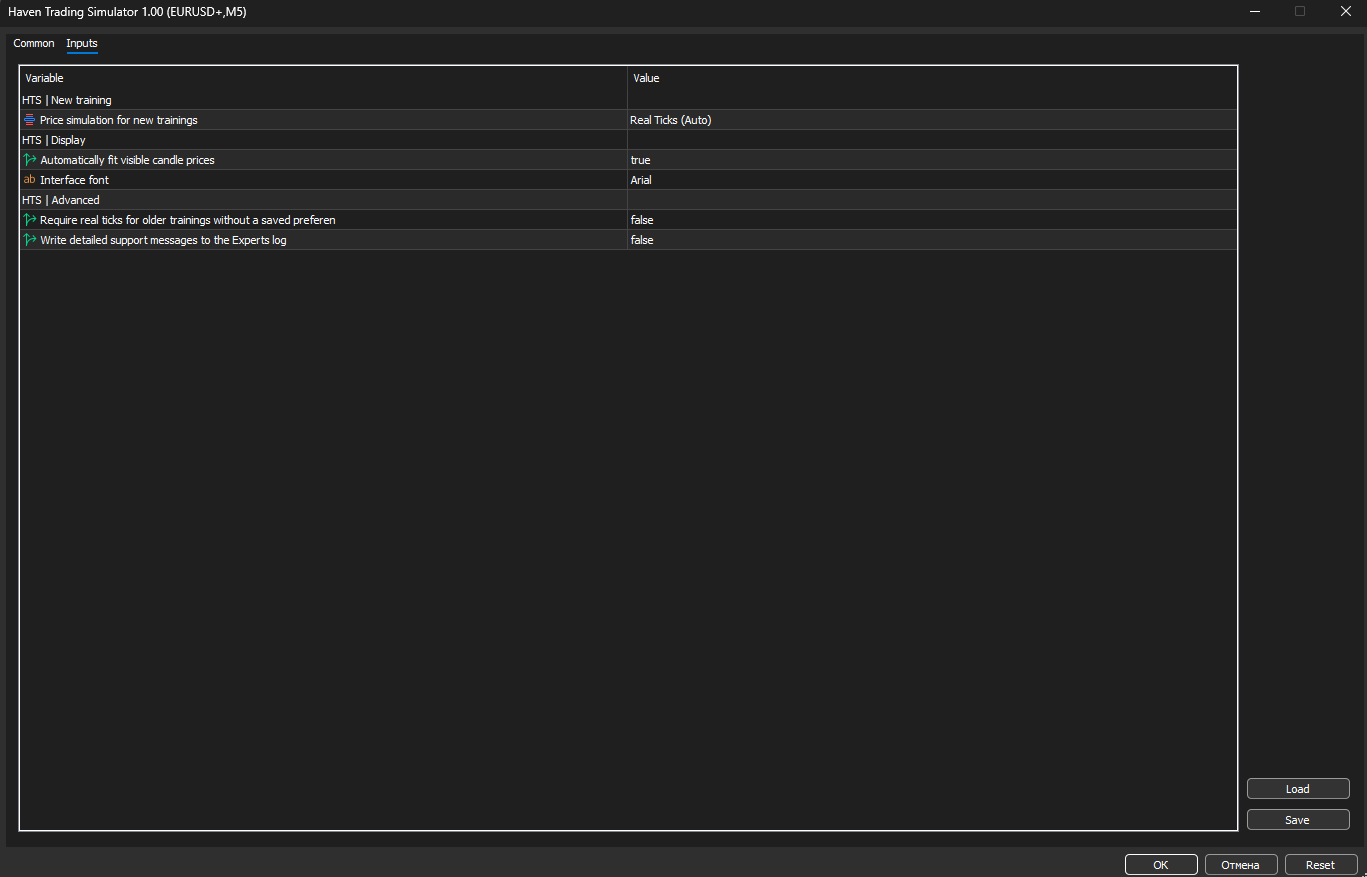Click the 'ab' string icon beside Interface font
The width and height of the screenshot is (1367, 877).
[29, 180]
